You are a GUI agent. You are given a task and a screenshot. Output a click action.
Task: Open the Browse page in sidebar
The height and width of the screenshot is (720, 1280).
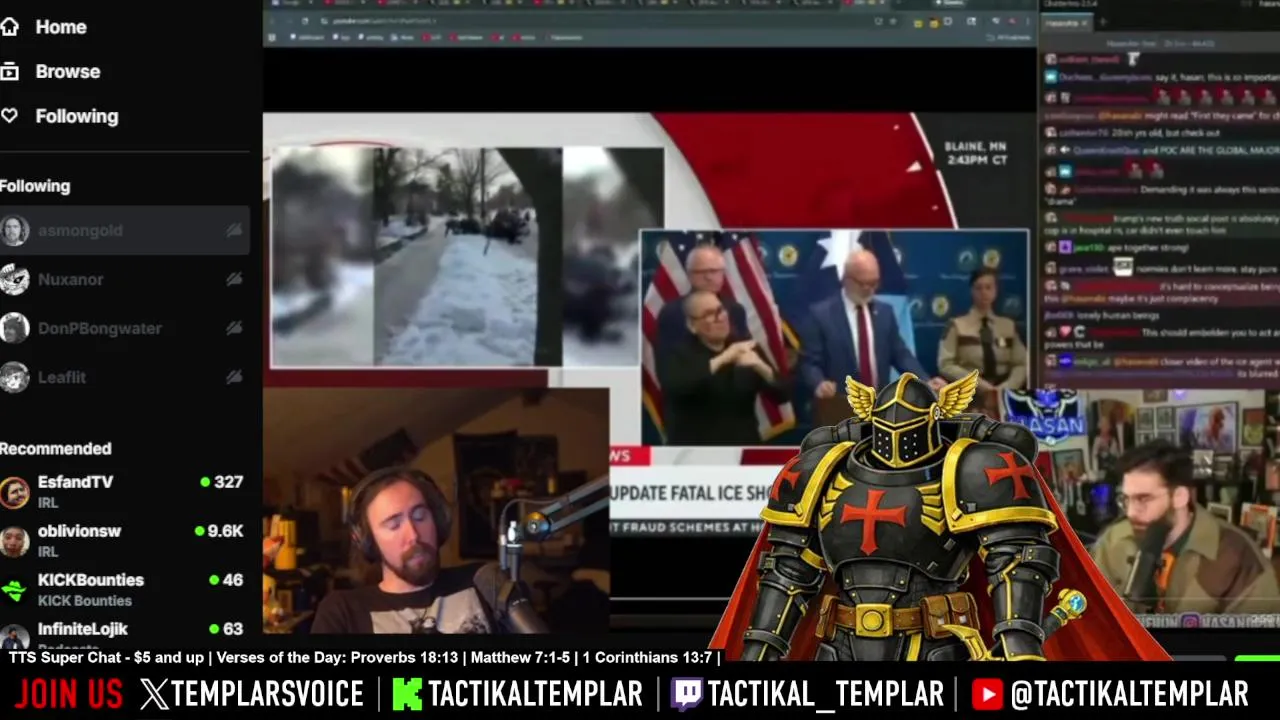point(50,72)
